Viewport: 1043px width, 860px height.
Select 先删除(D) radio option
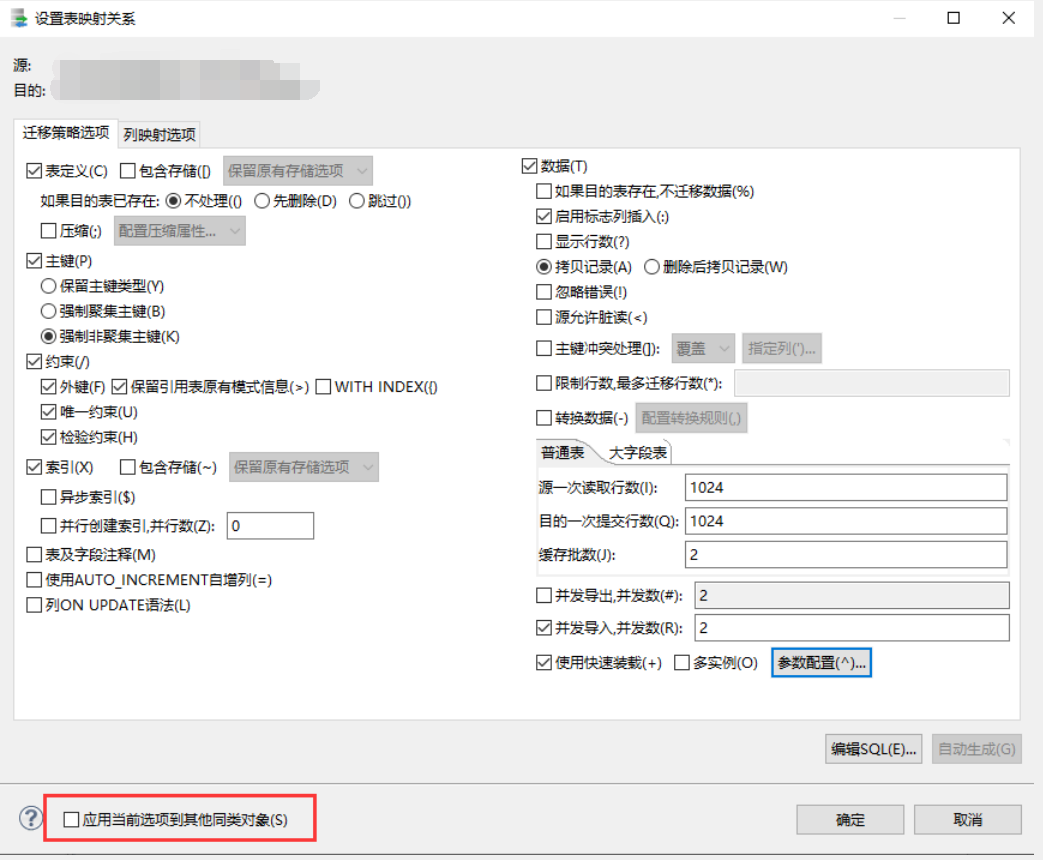tap(262, 201)
